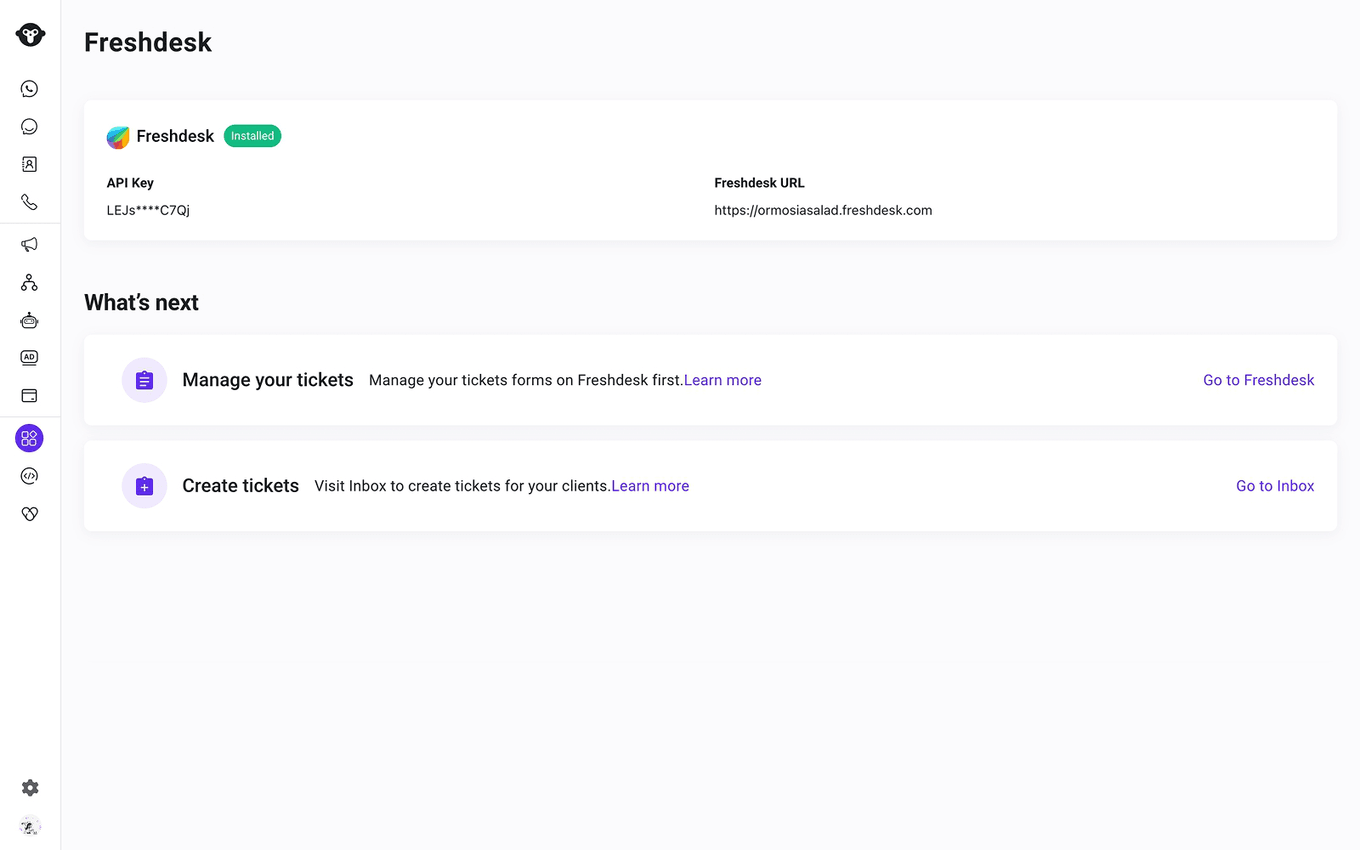Open the wallet card icon in the sidebar
Image resolution: width=1360 pixels, height=850 pixels.
[29, 396]
